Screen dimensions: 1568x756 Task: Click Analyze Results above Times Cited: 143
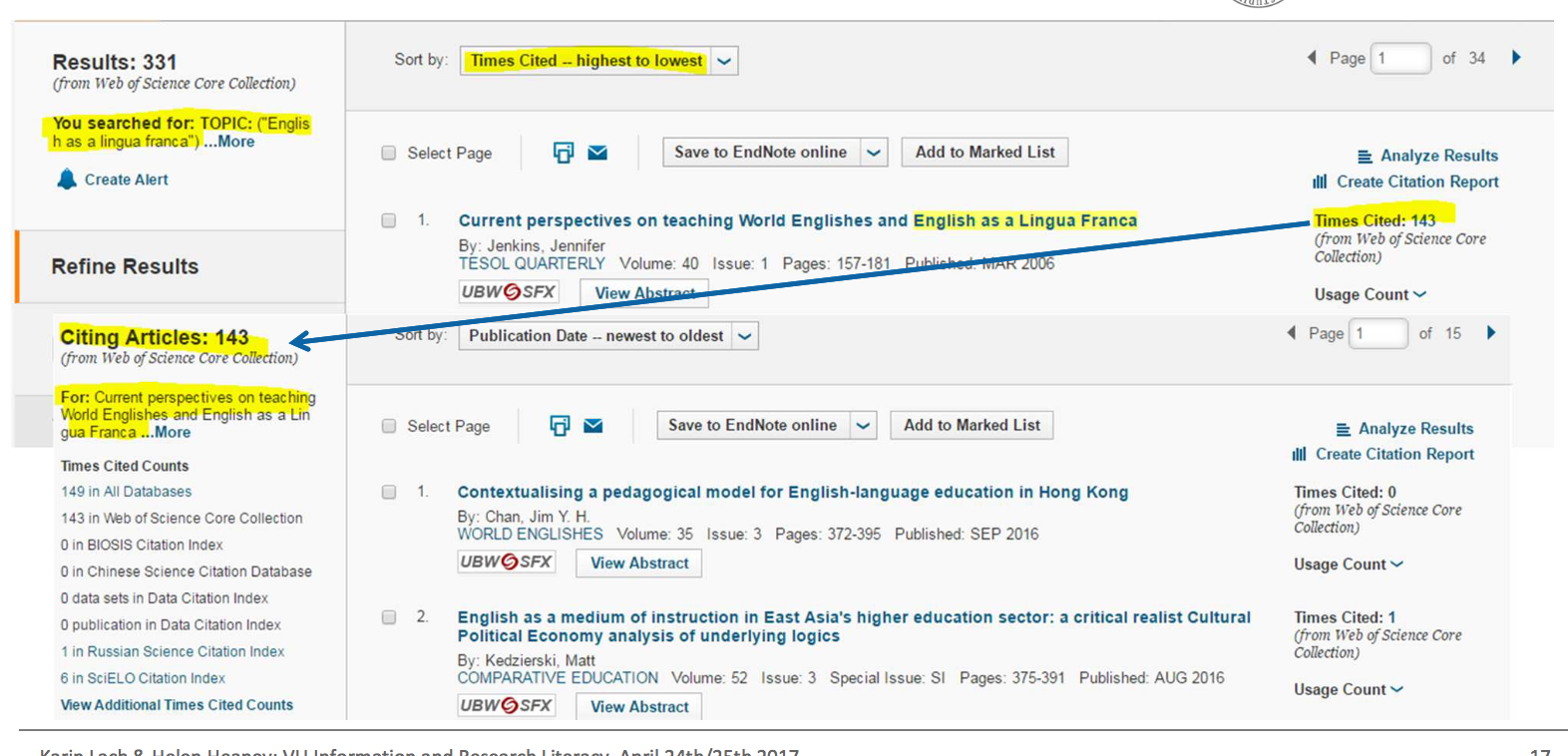pos(1427,156)
